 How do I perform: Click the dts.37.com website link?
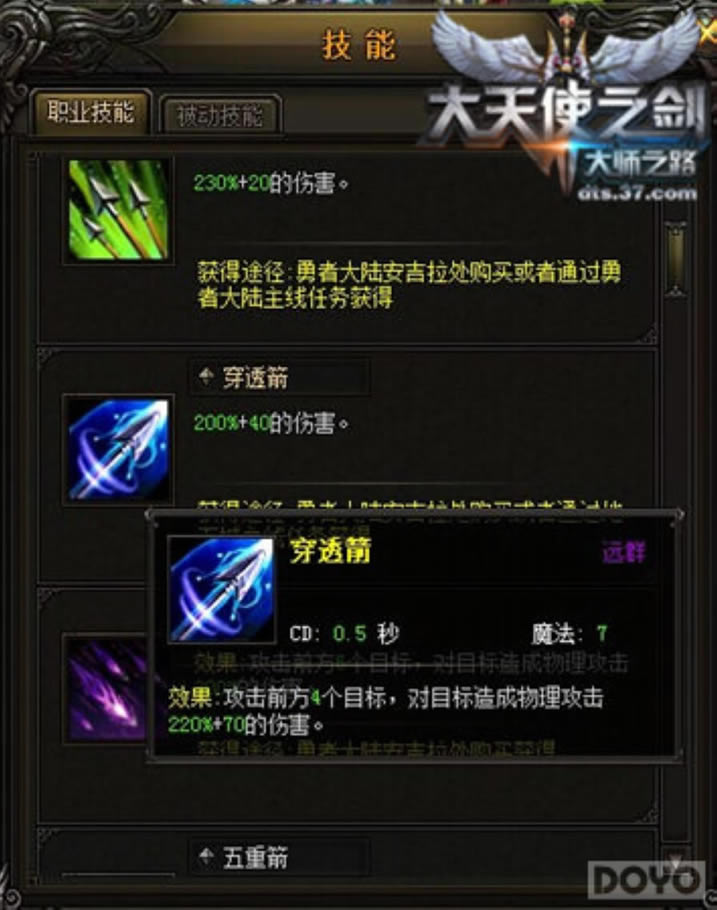click(x=637, y=193)
